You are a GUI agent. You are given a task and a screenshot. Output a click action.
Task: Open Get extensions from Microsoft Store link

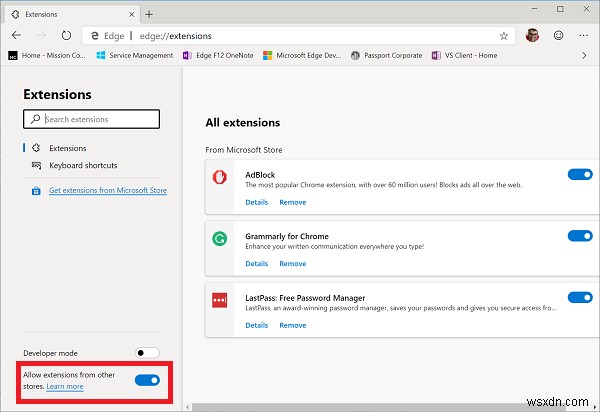[108, 190]
